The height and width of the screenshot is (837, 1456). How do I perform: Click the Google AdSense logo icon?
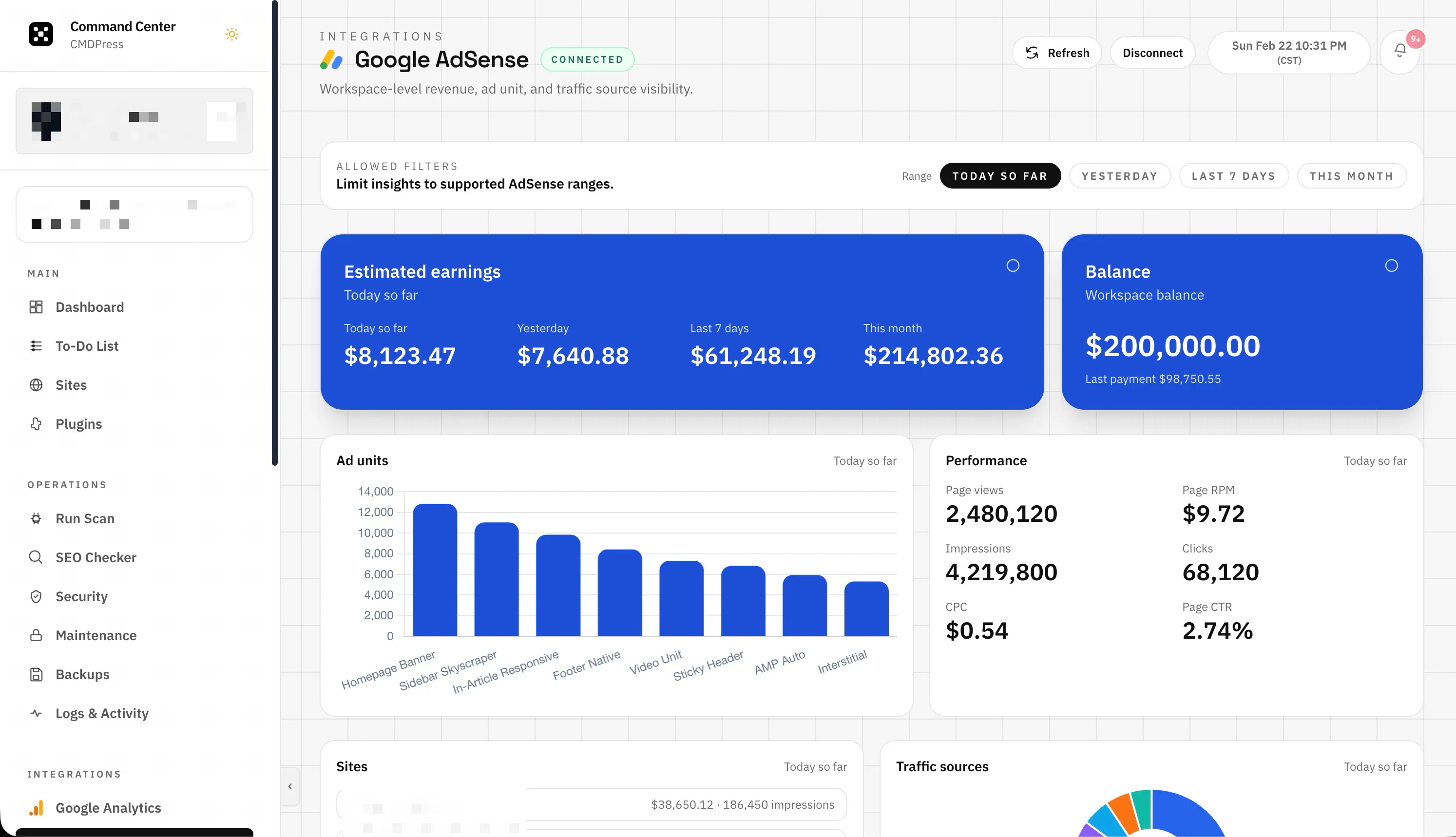point(332,60)
